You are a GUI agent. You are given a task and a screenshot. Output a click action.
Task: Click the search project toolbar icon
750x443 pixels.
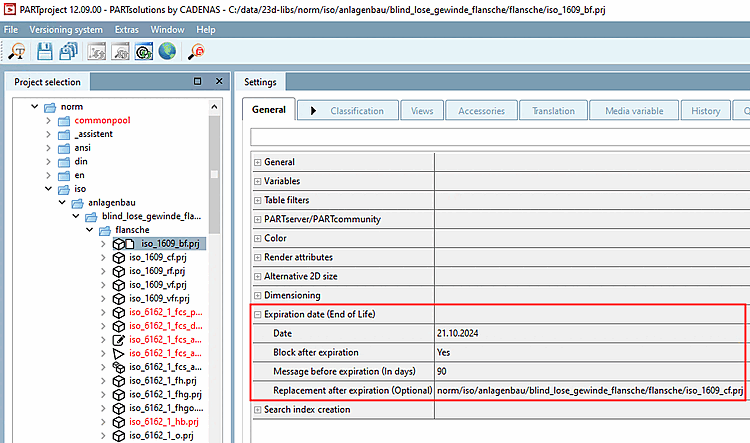pyautogui.click(x=18, y=50)
